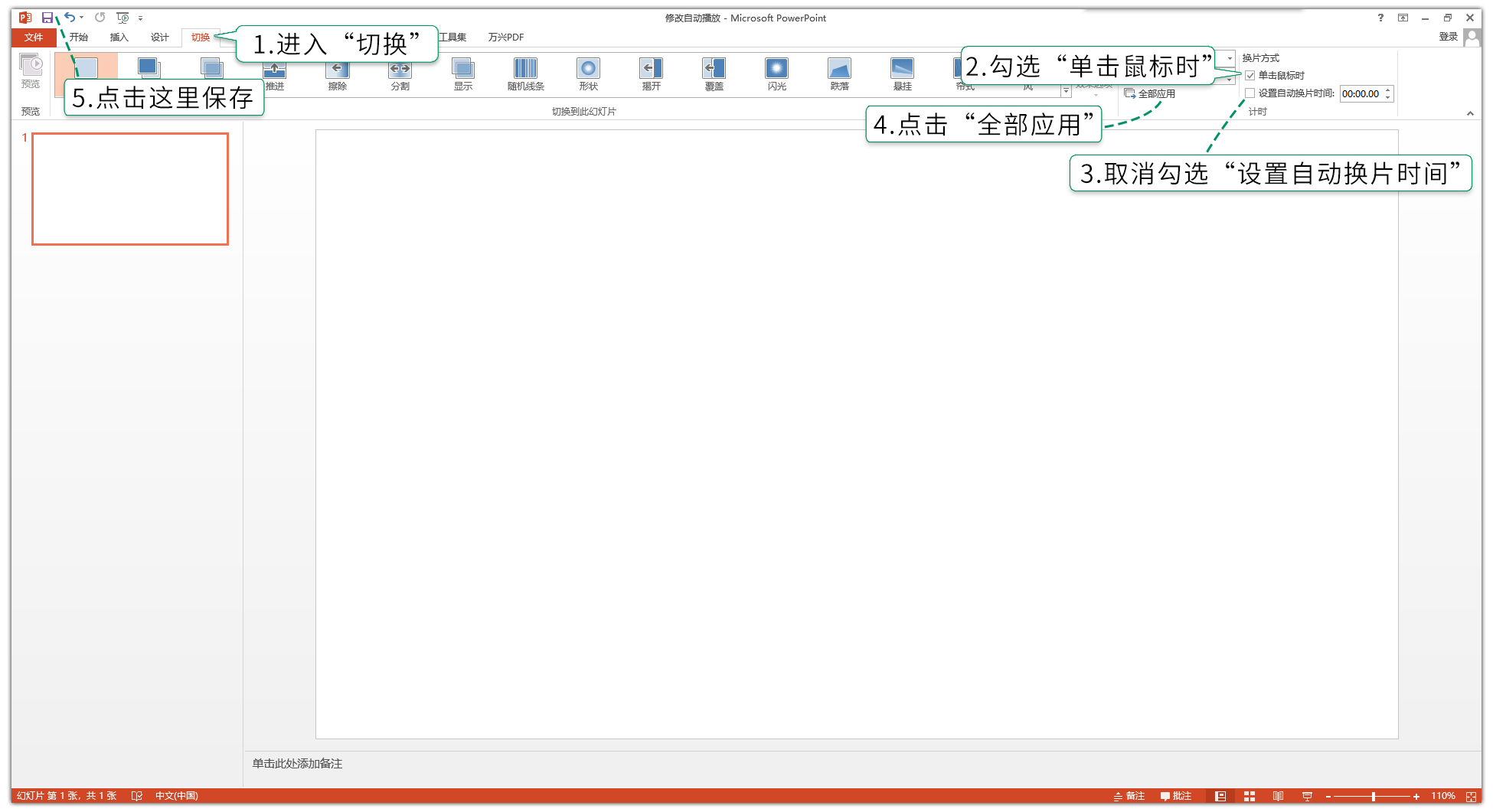
Task: Select the second transition thumbnail (cut)
Action: 149,67
